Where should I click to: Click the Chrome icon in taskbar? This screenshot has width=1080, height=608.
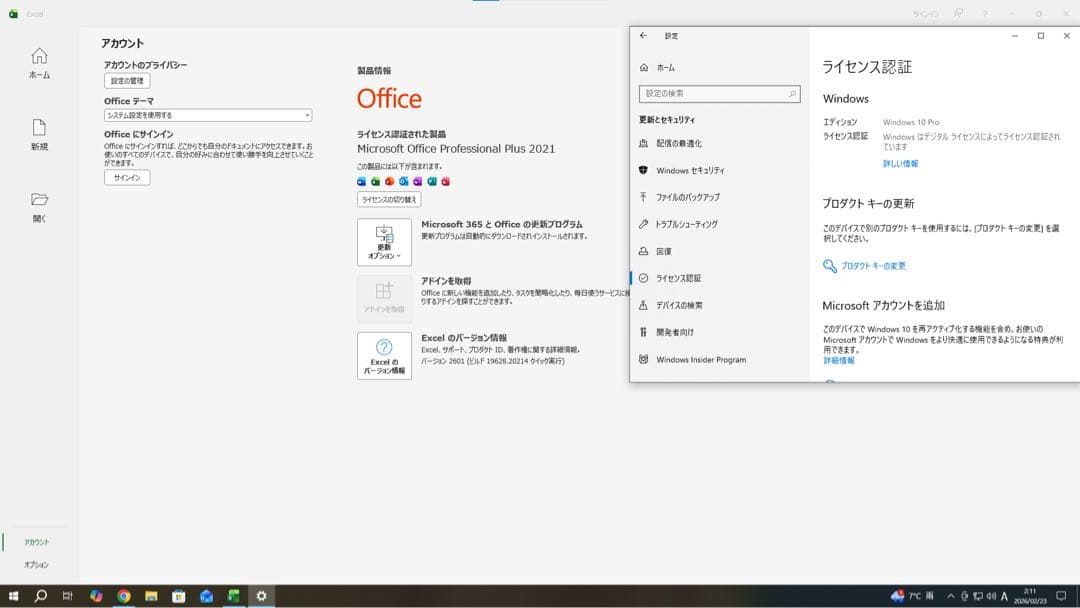pyautogui.click(x=124, y=596)
